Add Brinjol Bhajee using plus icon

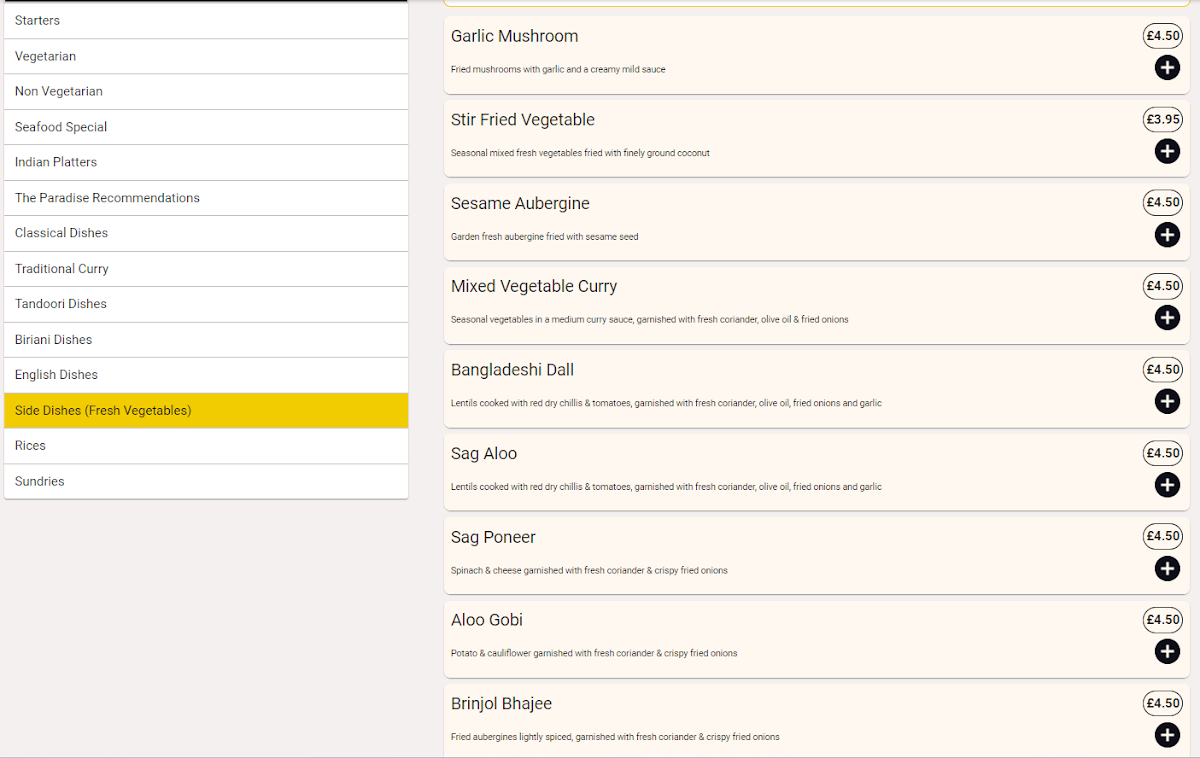point(1167,735)
